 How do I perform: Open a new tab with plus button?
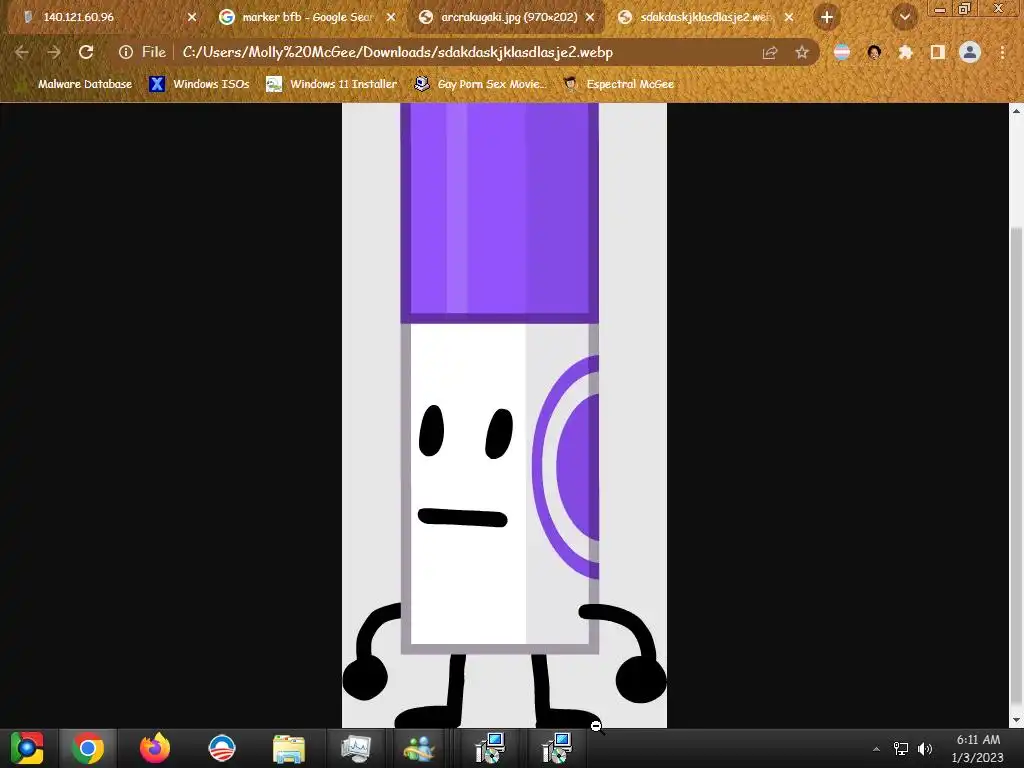click(827, 17)
